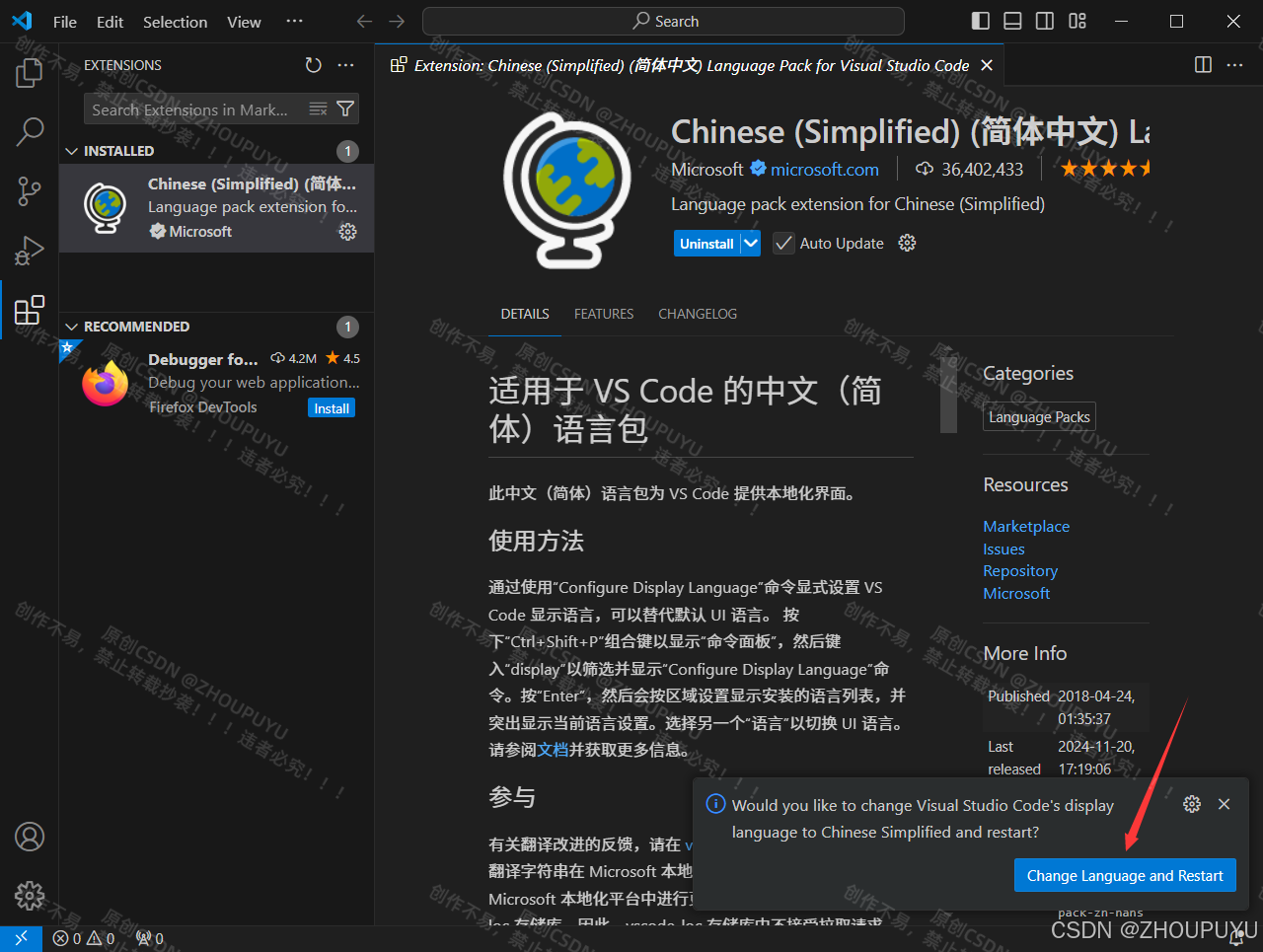
Task: Open the microsoft.com publisher link
Action: tap(824, 170)
